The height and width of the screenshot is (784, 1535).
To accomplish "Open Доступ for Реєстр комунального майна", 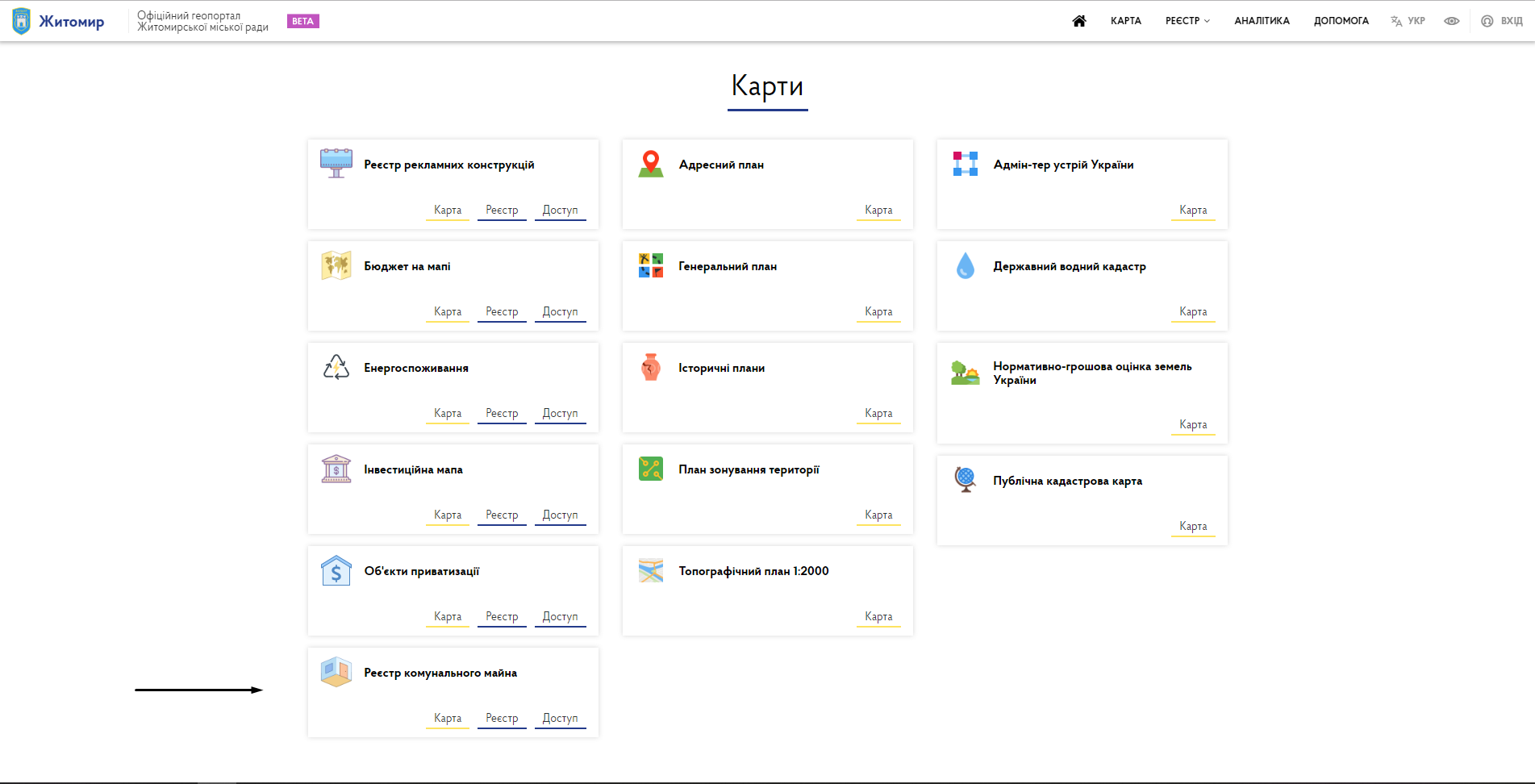I will tap(561, 719).
